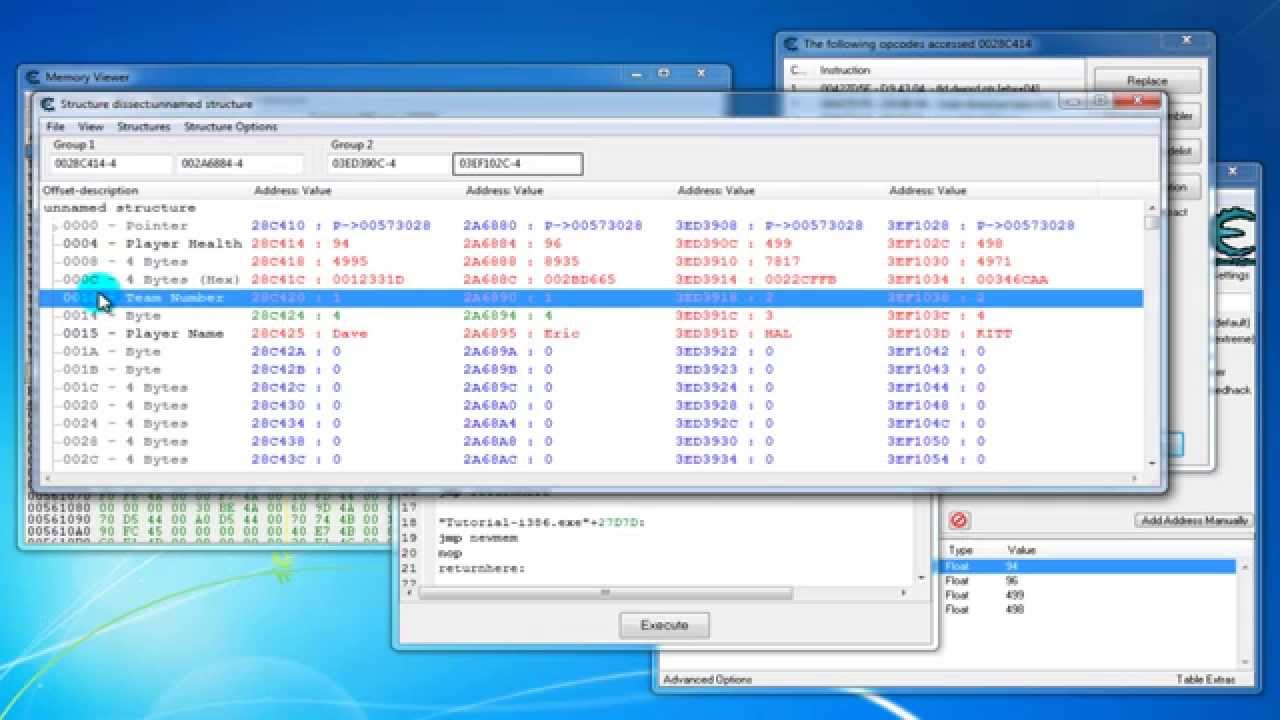This screenshot has height=720, width=1280.
Task: Click the structure list scrollbar down arrow
Action: pyautogui.click(x=1152, y=462)
